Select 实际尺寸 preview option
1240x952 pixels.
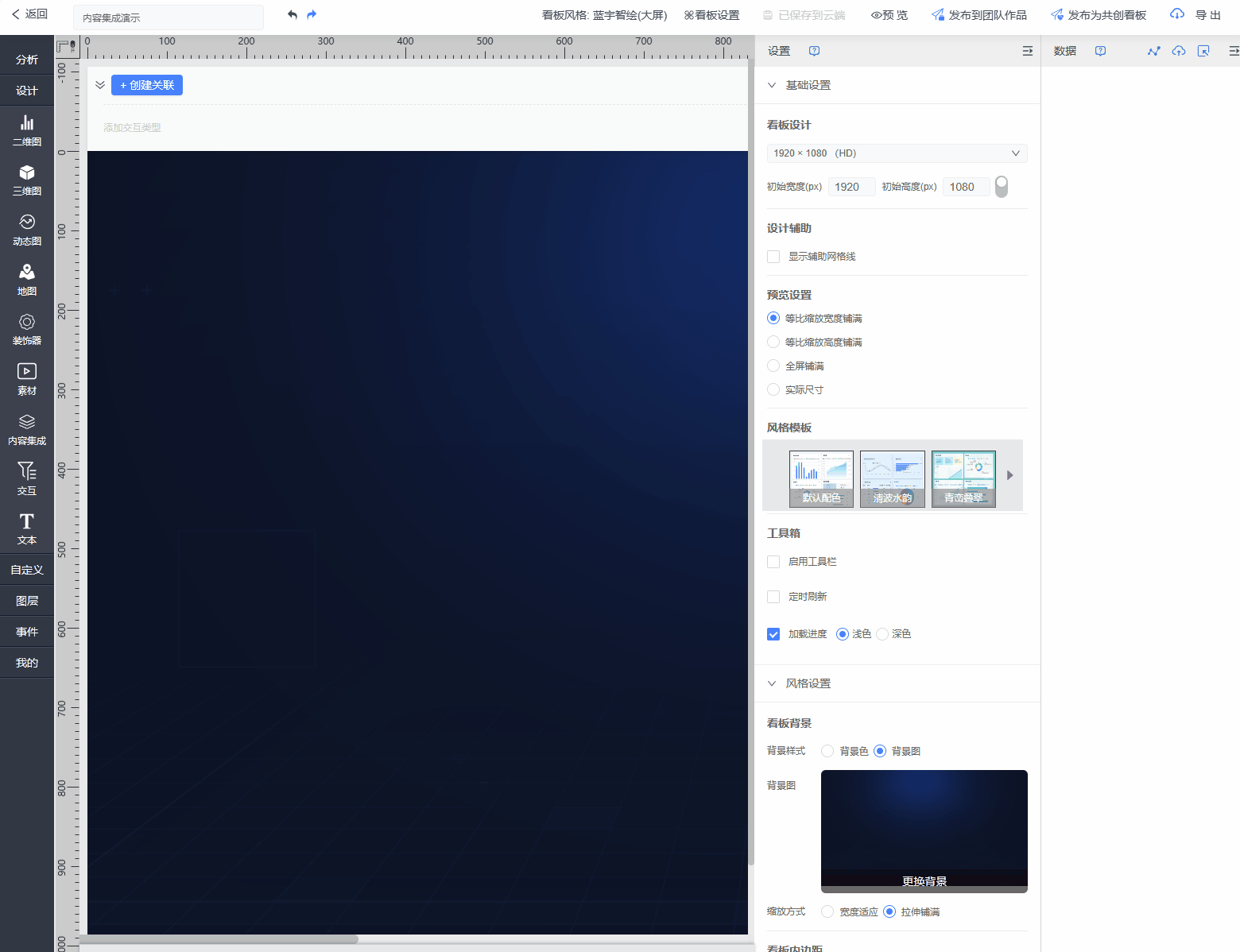pos(773,390)
